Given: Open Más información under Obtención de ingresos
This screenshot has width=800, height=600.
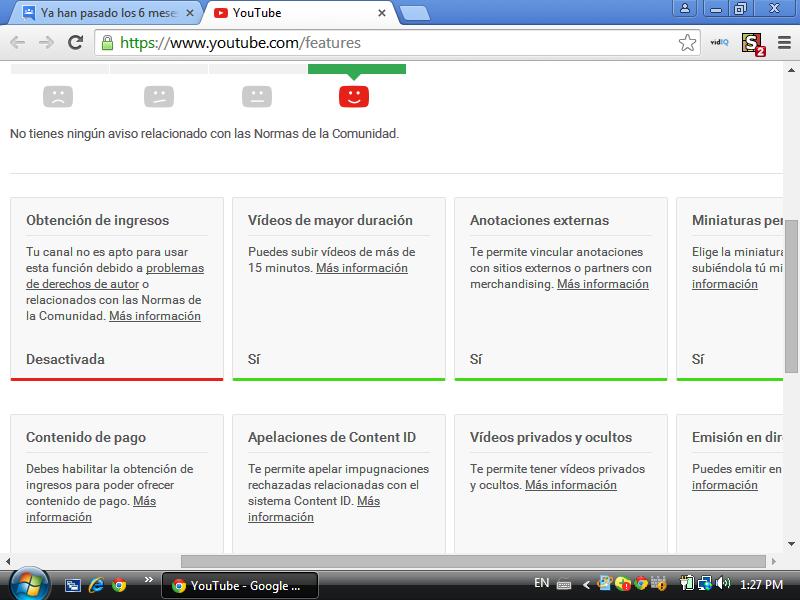Looking at the screenshot, I should 155,316.
